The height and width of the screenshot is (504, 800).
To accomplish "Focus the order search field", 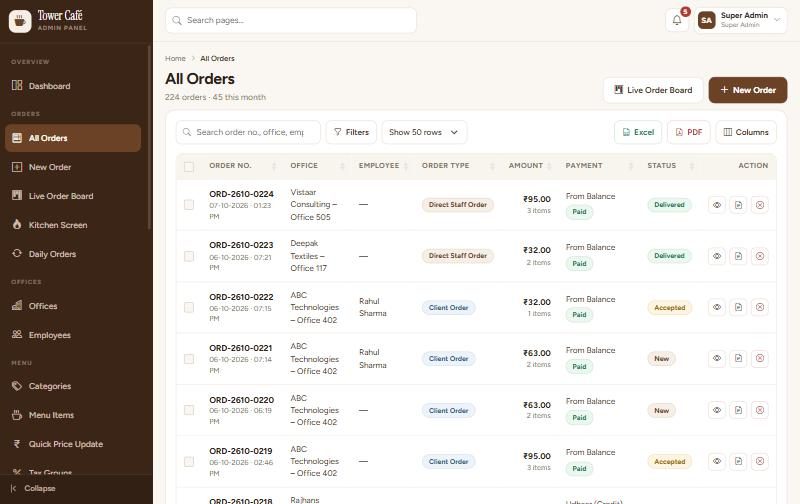I will click(x=248, y=132).
